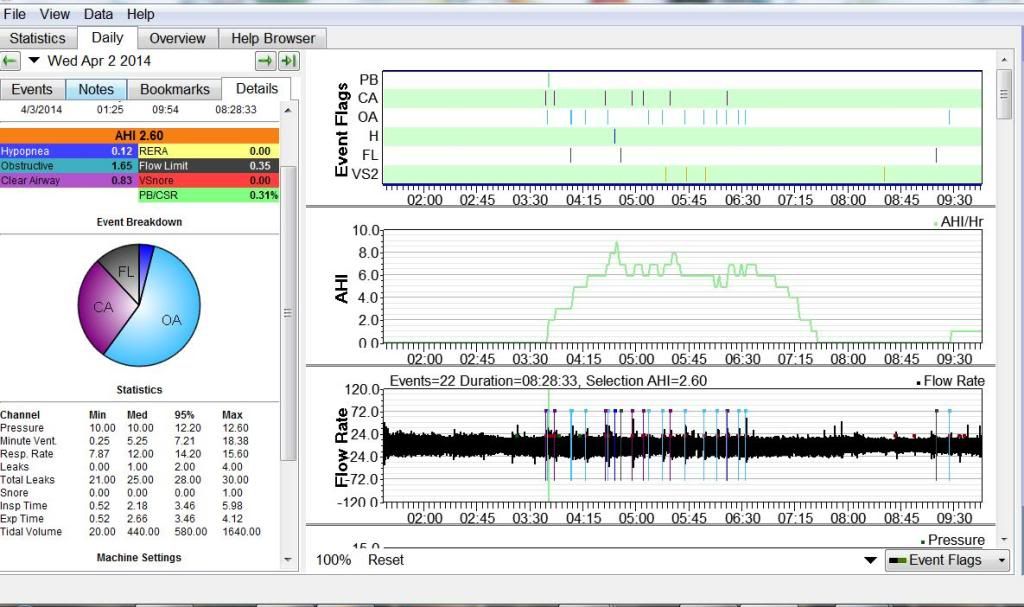
Task: Click the graph area vertical scrollbar thumb
Action: pos(1003,94)
